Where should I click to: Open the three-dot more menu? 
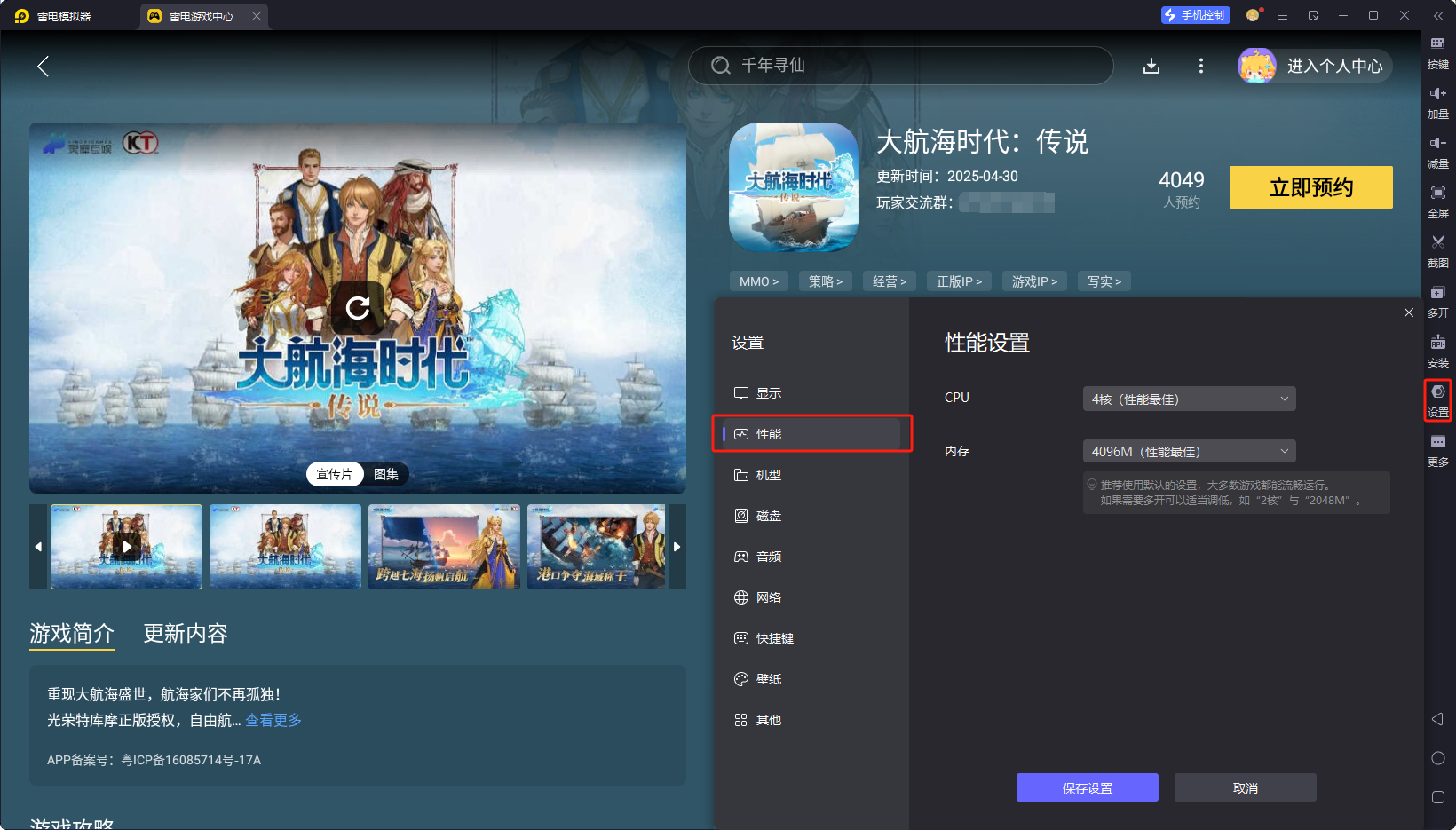point(1201,66)
